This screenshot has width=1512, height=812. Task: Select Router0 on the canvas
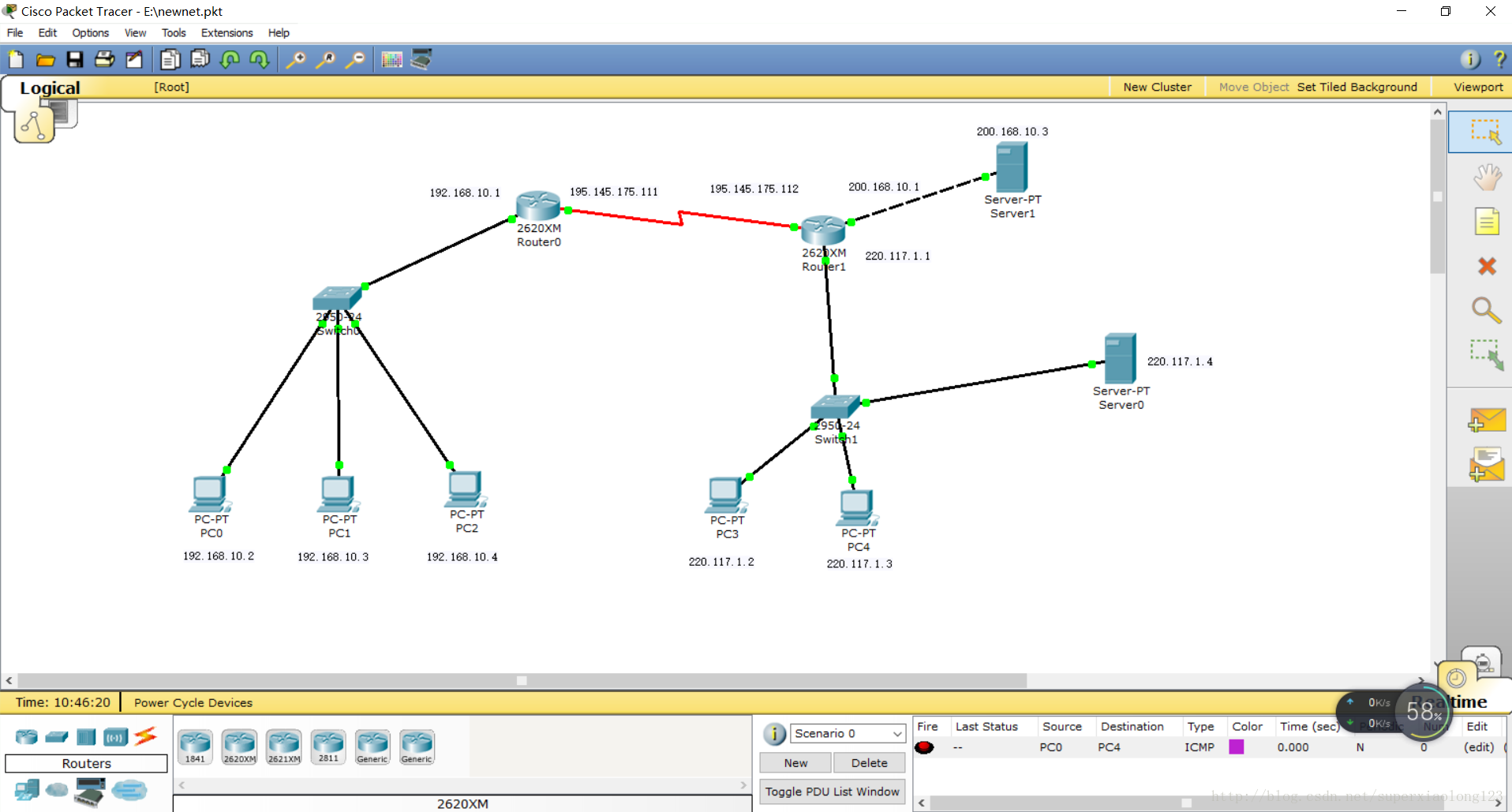click(x=538, y=207)
